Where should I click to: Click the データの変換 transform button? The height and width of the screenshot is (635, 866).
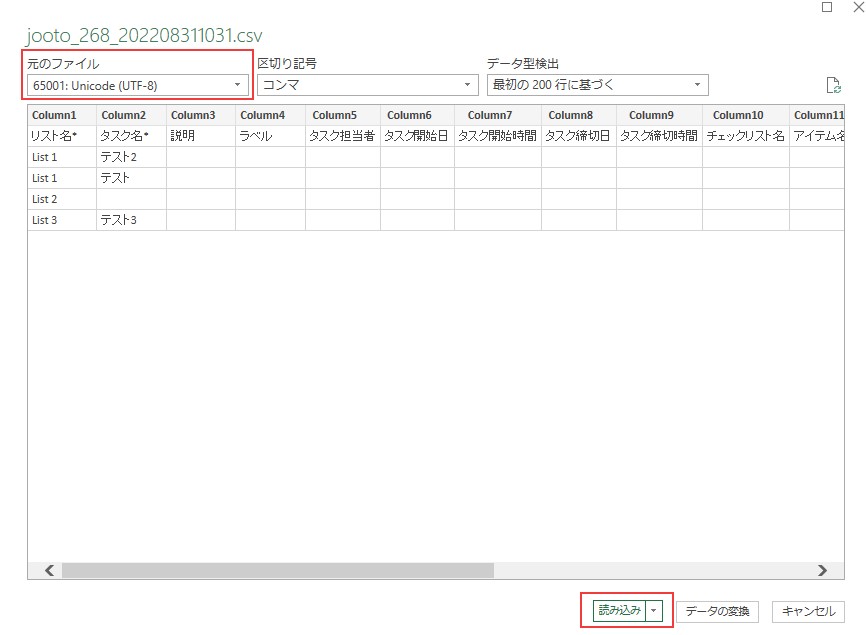pyautogui.click(x=716, y=611)
